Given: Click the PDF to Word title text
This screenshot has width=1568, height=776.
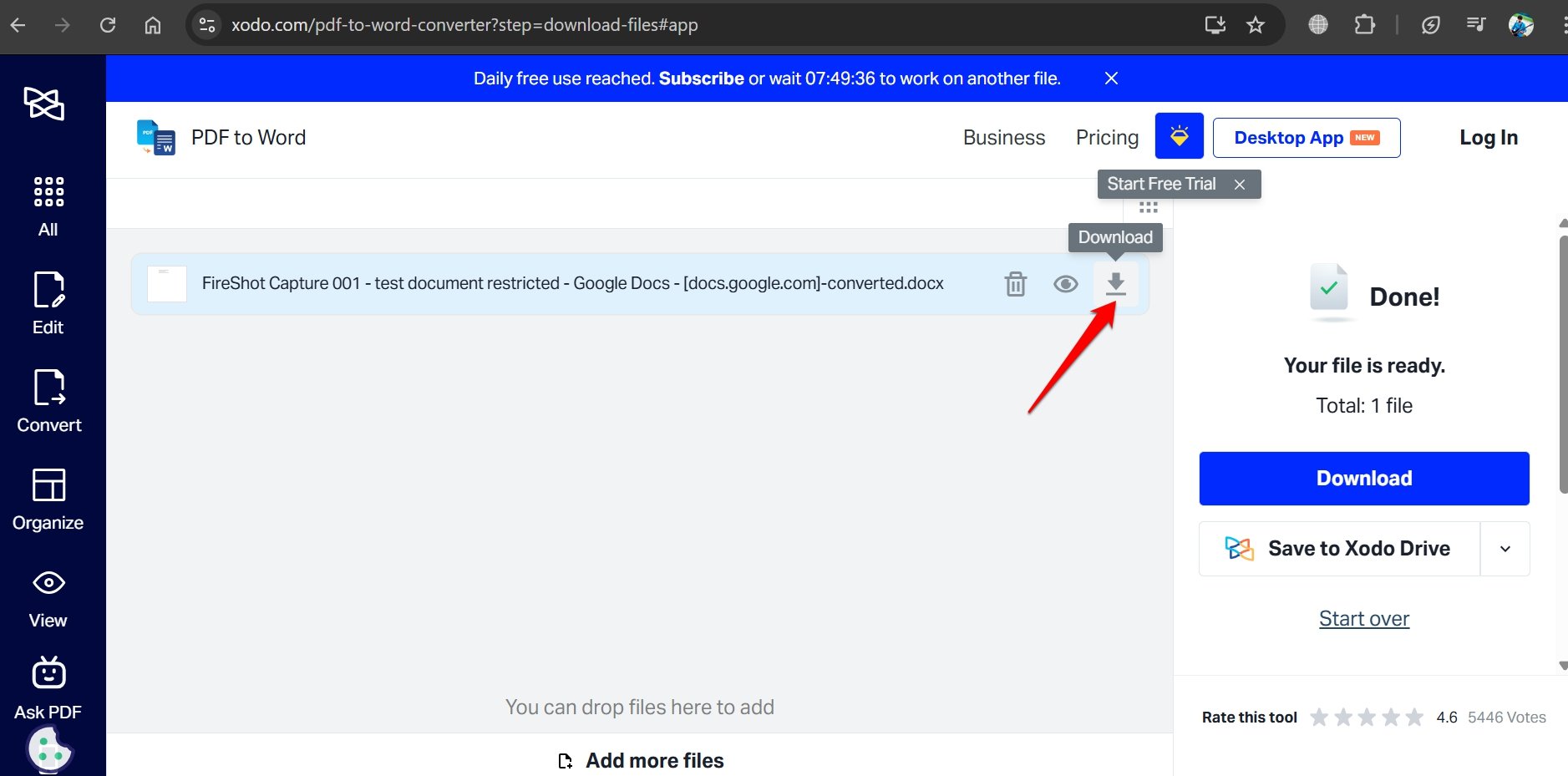Looking at the screenshot, I should click(x=248, y=137).
